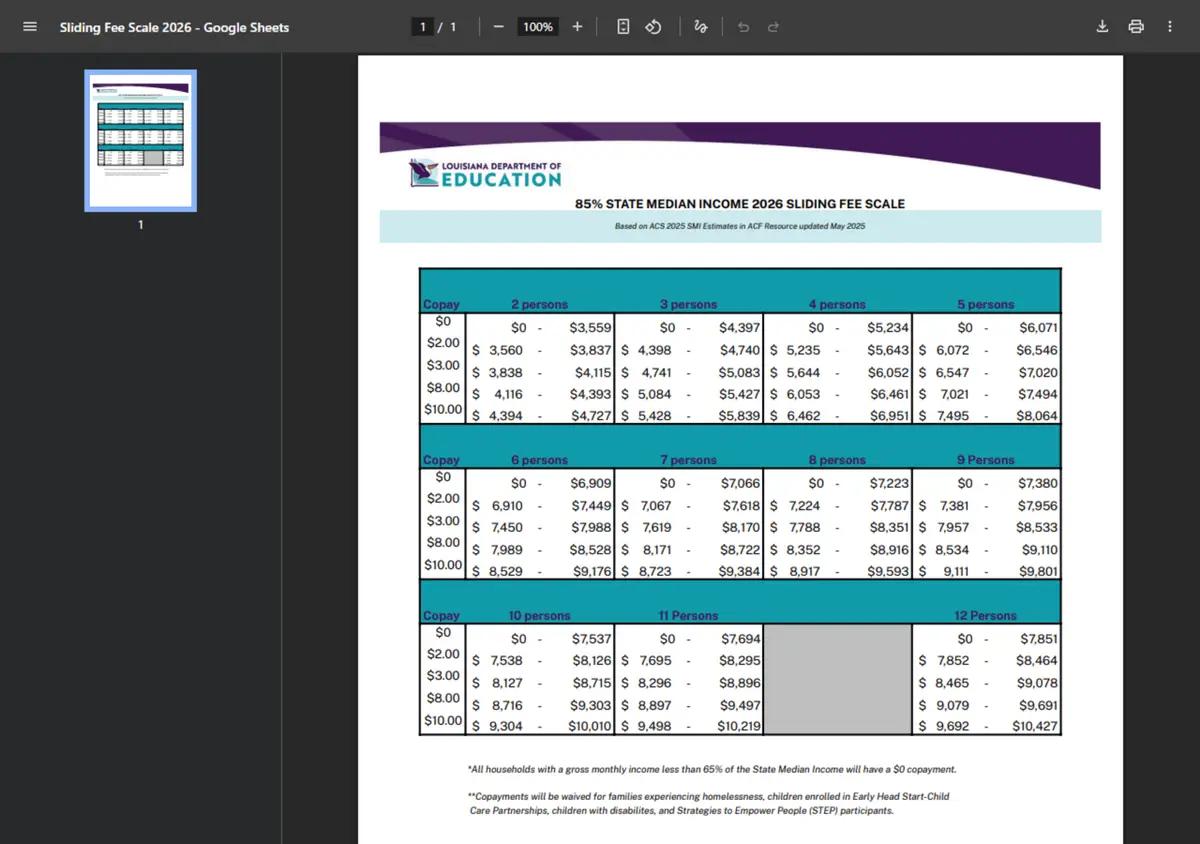Rotate the document counterclockwise
1200x844 pixels.
[653, 27]
